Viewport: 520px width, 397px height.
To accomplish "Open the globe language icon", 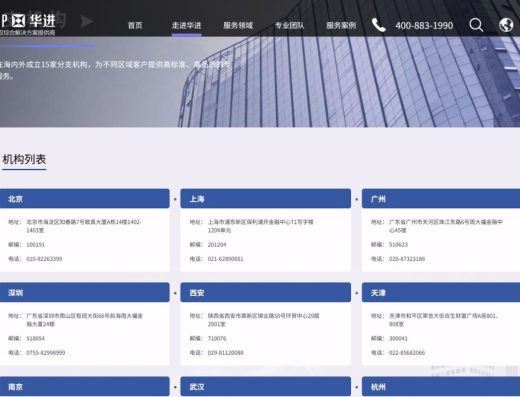I will pyautogui.click(x=506, y=25).
